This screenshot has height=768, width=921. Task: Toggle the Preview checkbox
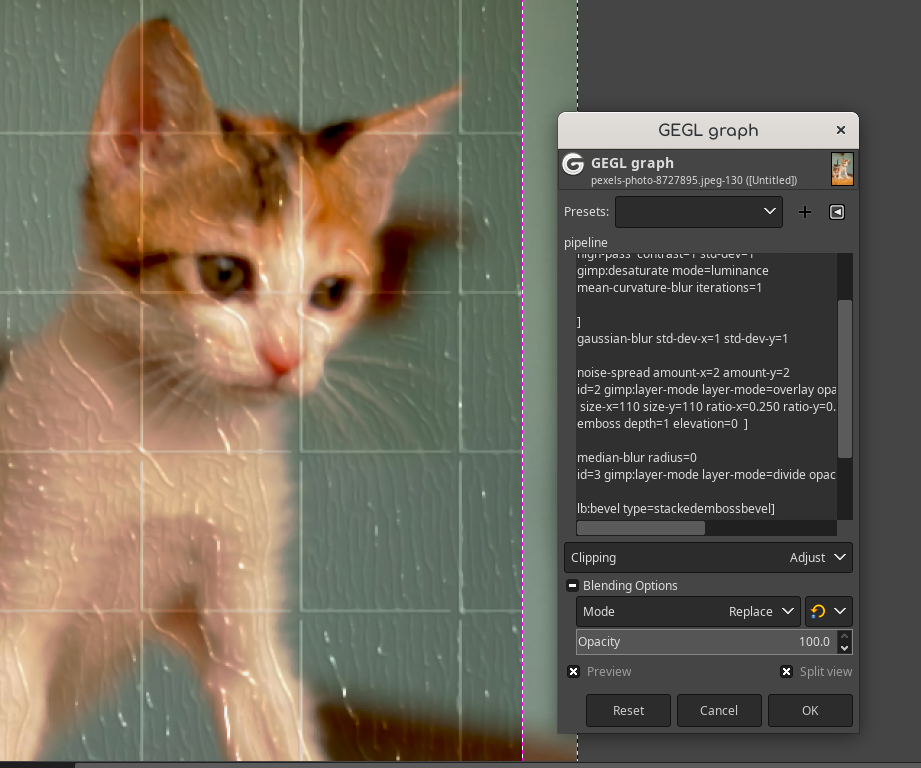[573, 671]
